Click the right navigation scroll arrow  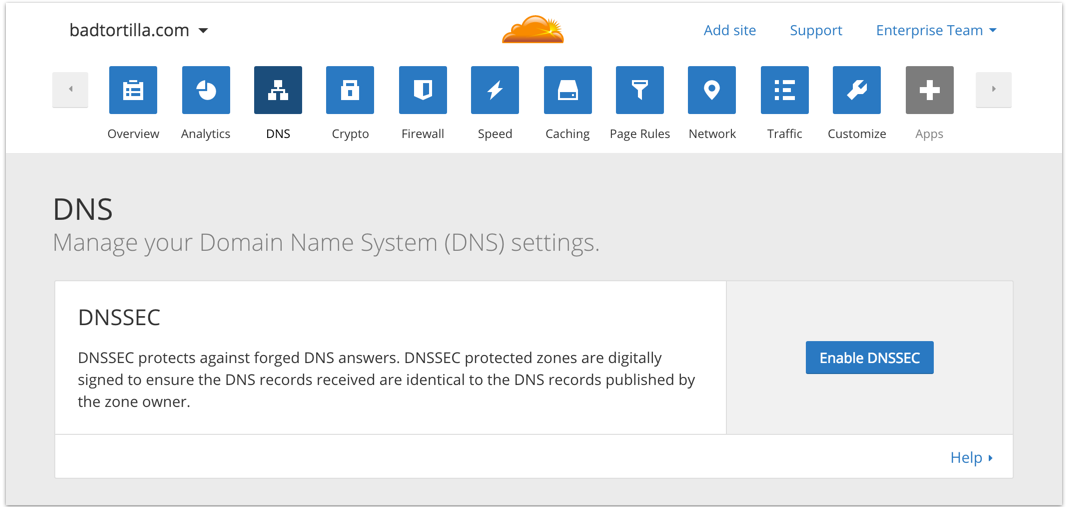pos(994,89)
